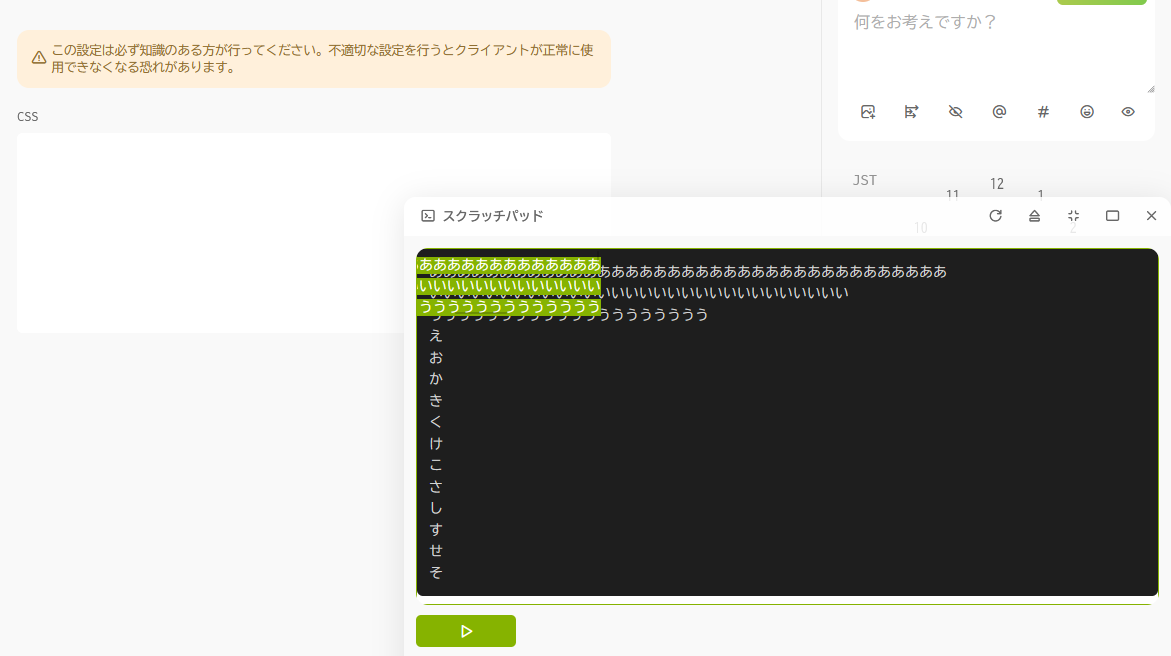Image resolution: width=1171 pixels, height=656 pixels.
Task: Close the scratchpad window
Action: (x=1151, y=215)
